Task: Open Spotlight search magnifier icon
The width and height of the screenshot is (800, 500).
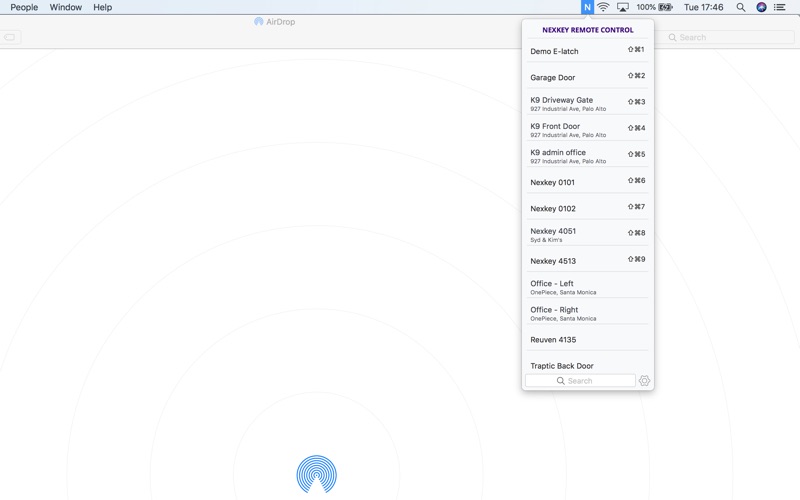Action: click(741, 7)
